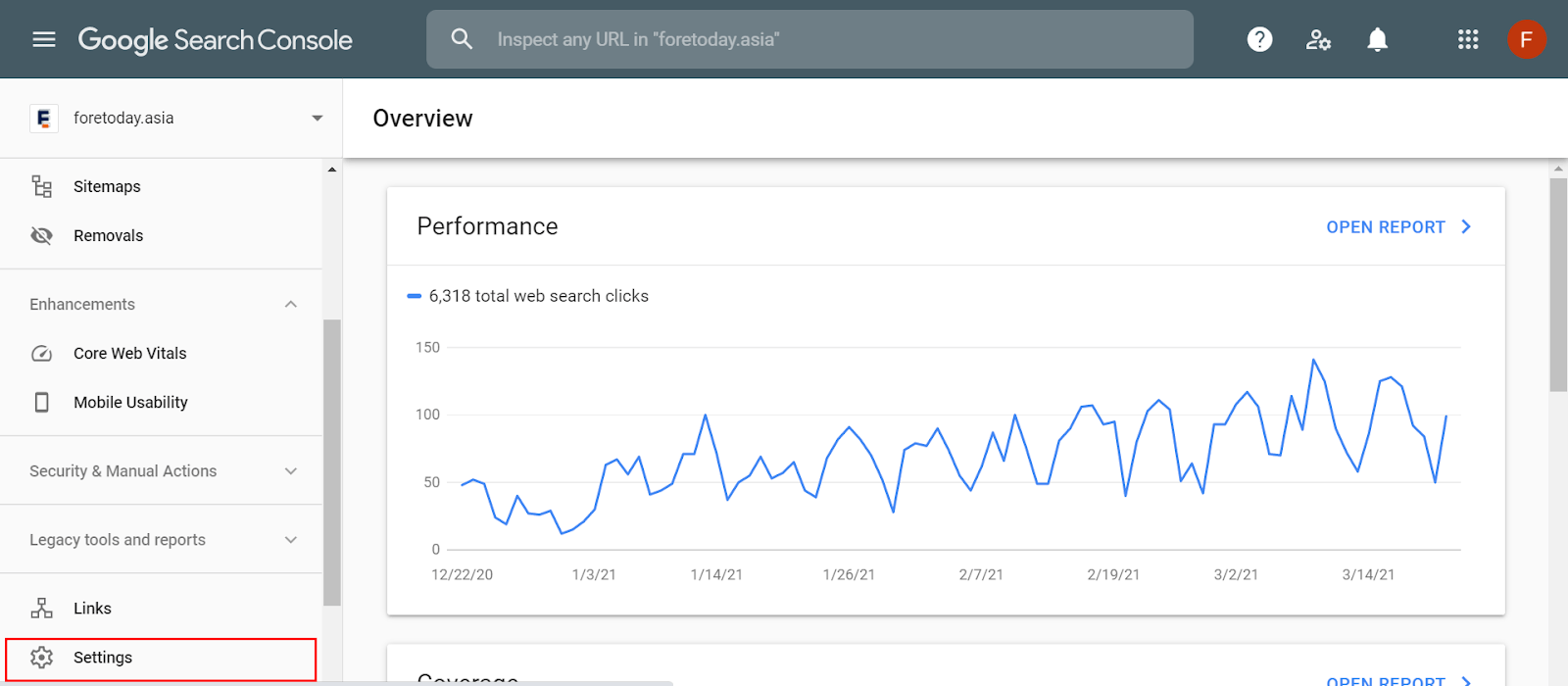Viewport: 1568px width, 686px height.
Task: Open the foretoday.asia property dropdown
Action: pos(317,118)
